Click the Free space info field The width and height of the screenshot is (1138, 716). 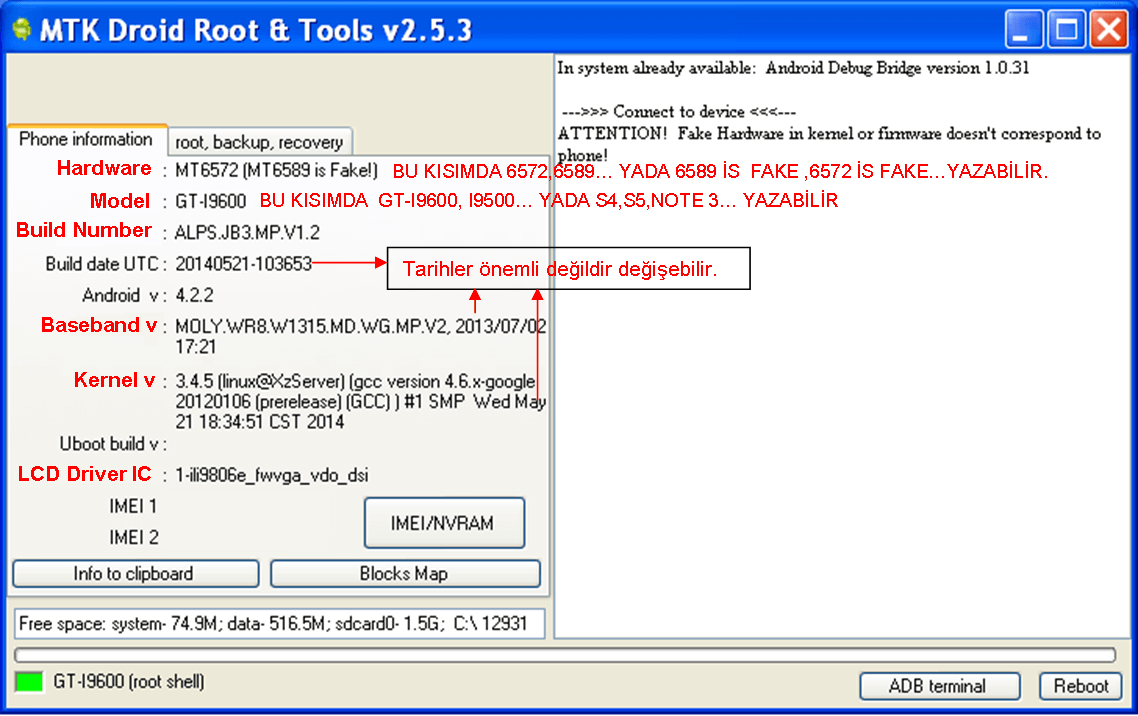tap(280, 624)
